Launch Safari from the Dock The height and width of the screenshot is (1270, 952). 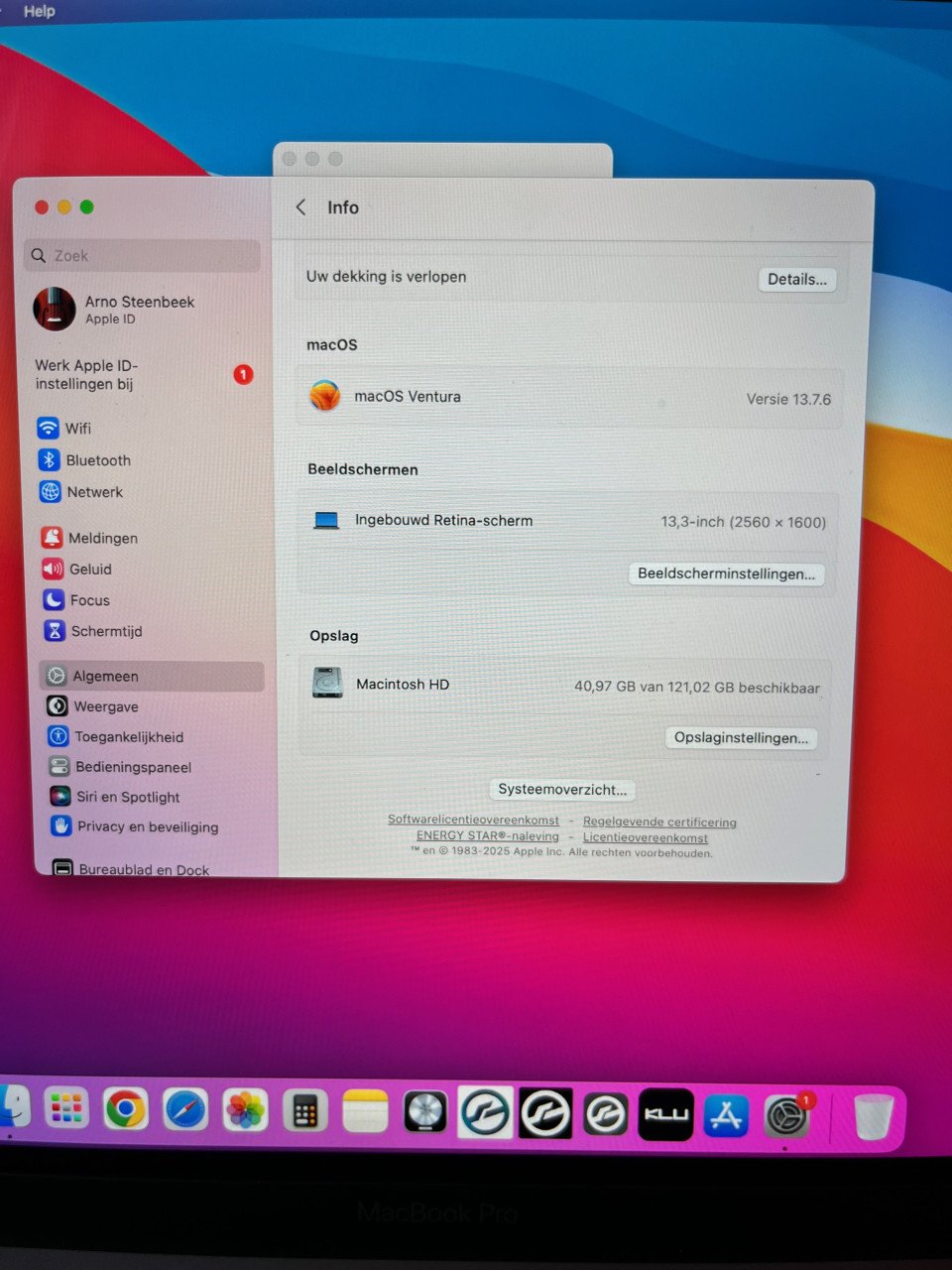[184, 1110]
